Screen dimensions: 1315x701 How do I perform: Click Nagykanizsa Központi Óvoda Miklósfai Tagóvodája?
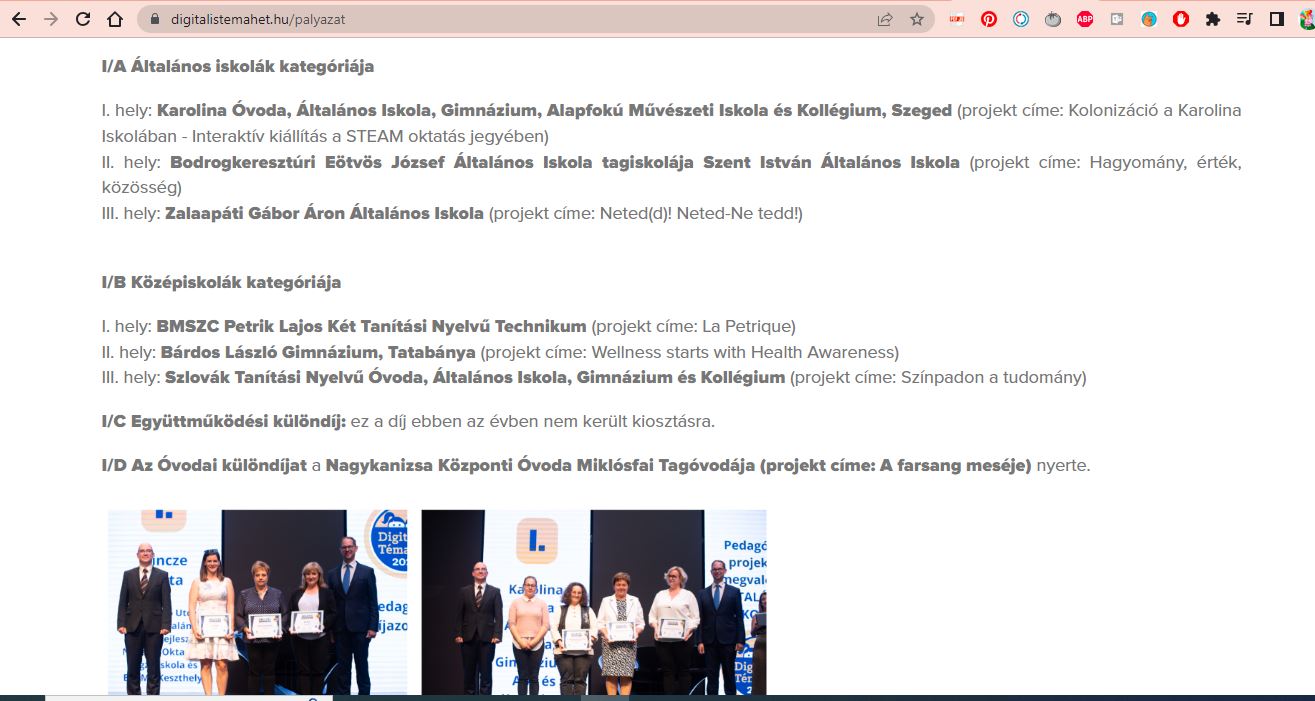click(x=540, y=465)
